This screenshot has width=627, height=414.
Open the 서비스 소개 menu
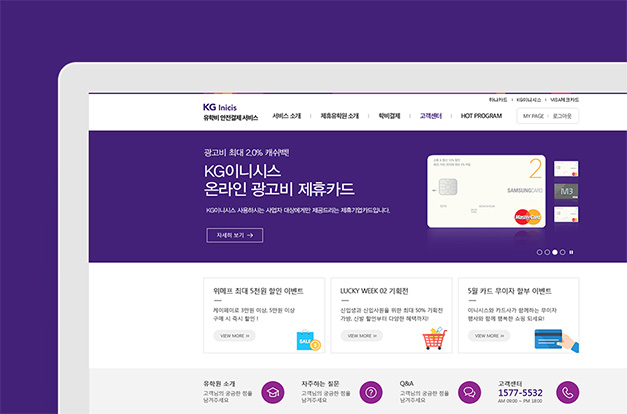[286, 116]
